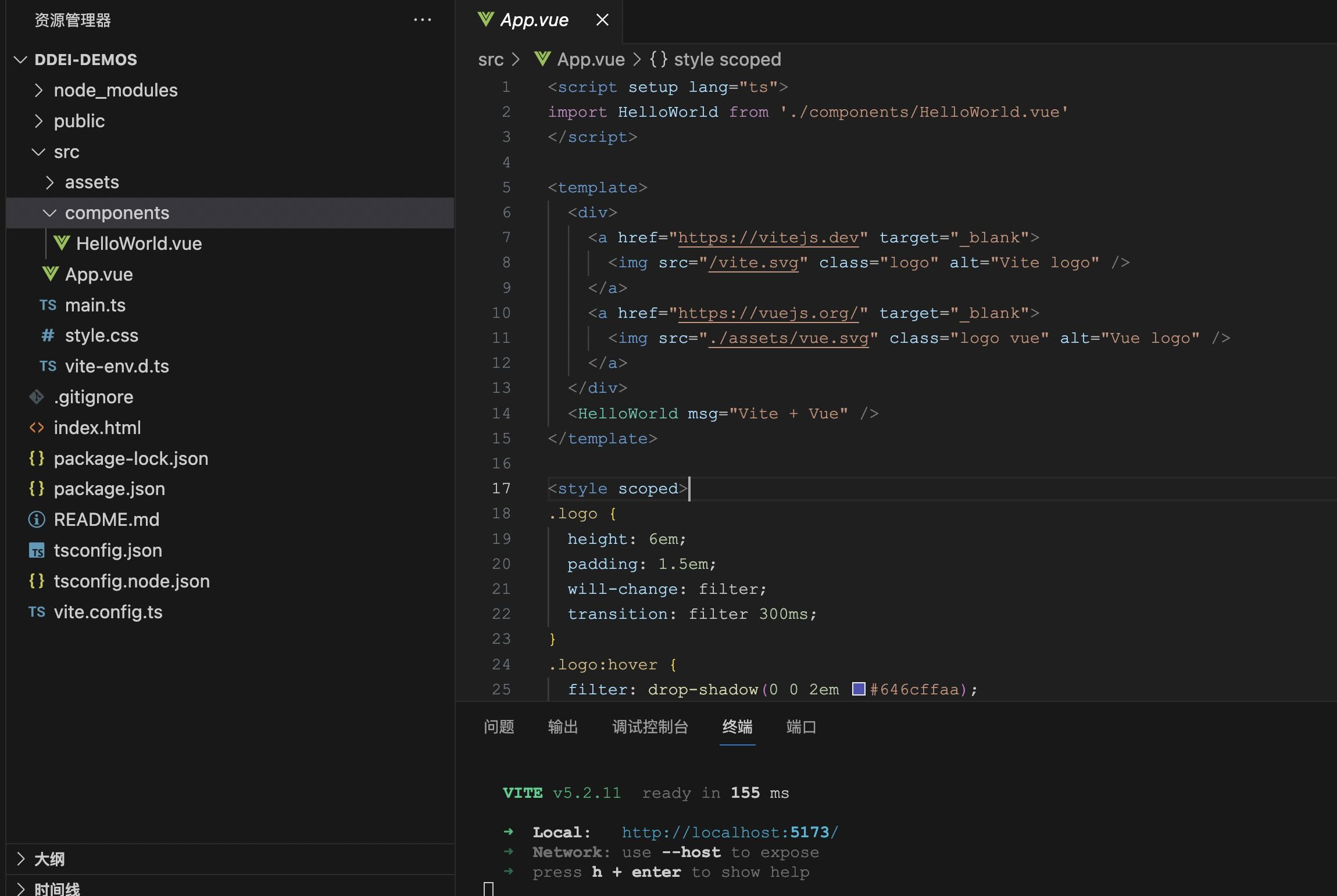Switch to the 调试控制台 debug console tab
Screen dimensions: 1337x896
coord(650,726)
